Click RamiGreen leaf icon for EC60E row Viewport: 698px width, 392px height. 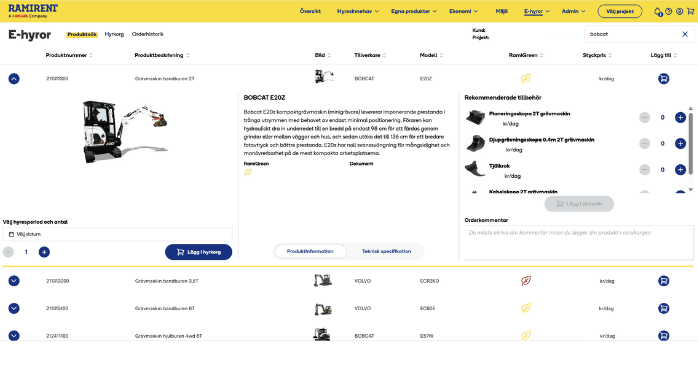coord(526,308)
